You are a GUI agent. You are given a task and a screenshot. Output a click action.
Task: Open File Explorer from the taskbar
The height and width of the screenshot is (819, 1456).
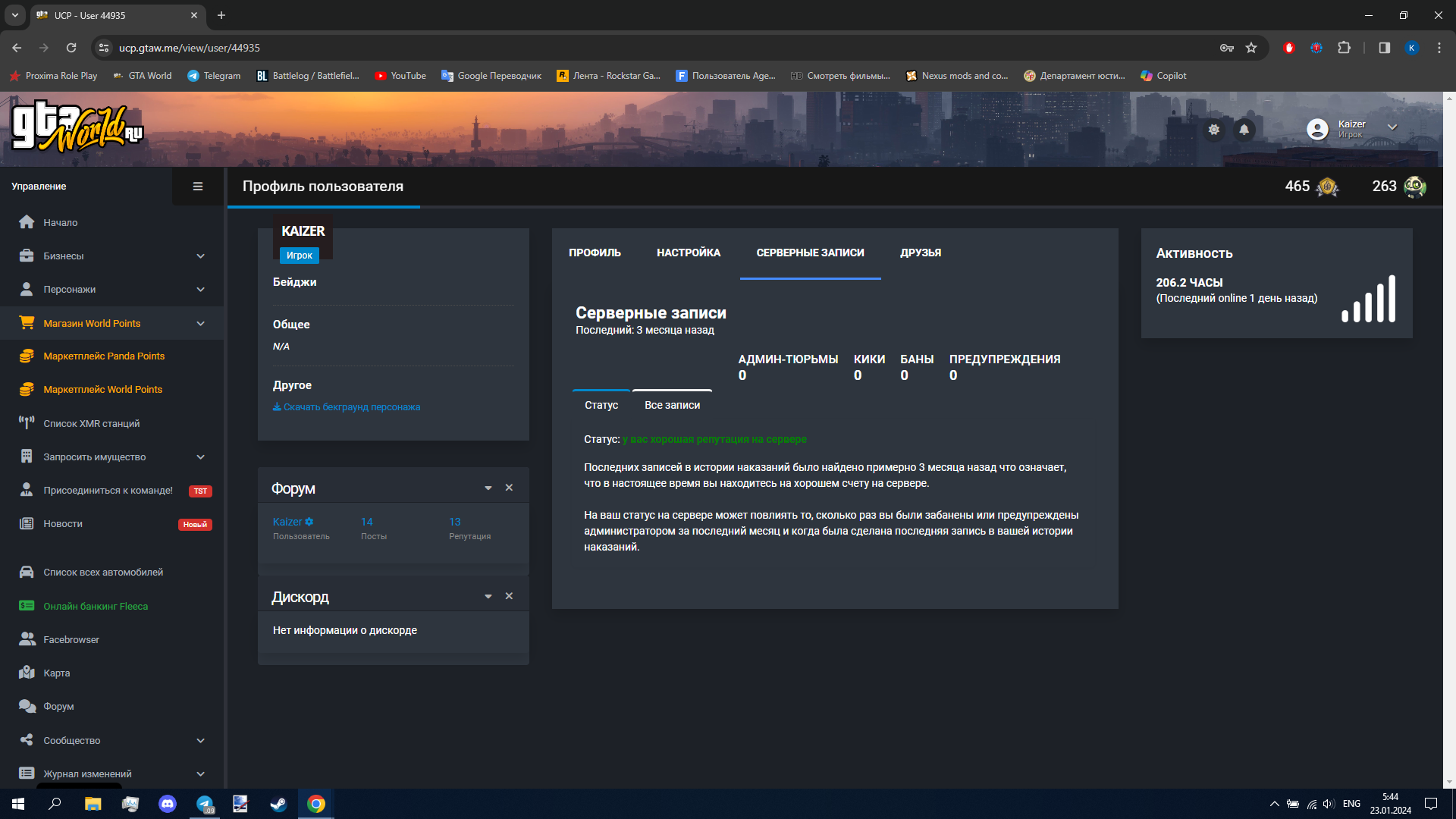[93, 804]
